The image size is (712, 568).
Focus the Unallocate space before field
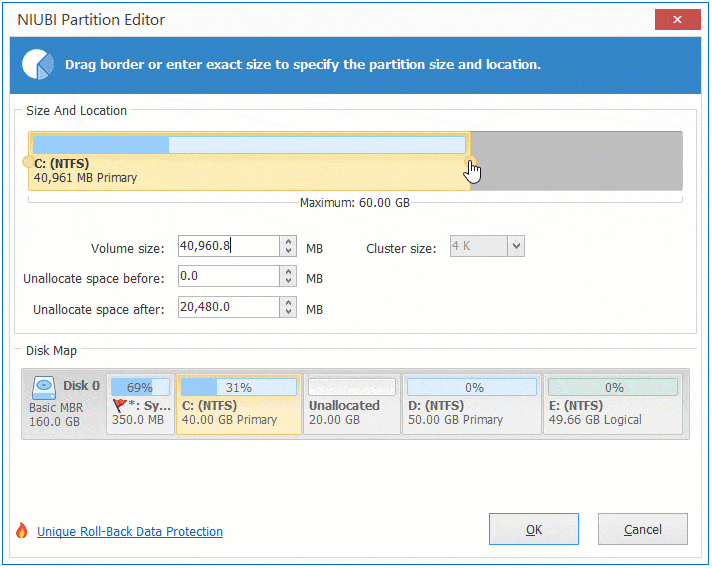pos(227,277)
